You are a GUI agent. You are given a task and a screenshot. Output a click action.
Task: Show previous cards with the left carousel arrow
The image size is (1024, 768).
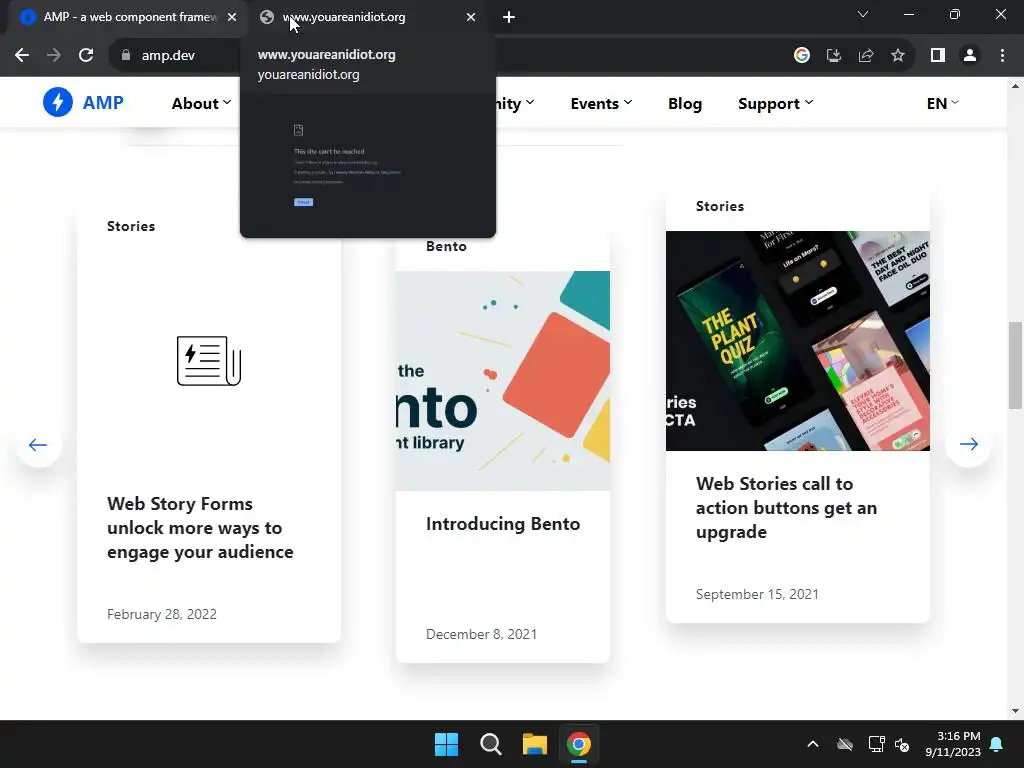click(38, 445)
